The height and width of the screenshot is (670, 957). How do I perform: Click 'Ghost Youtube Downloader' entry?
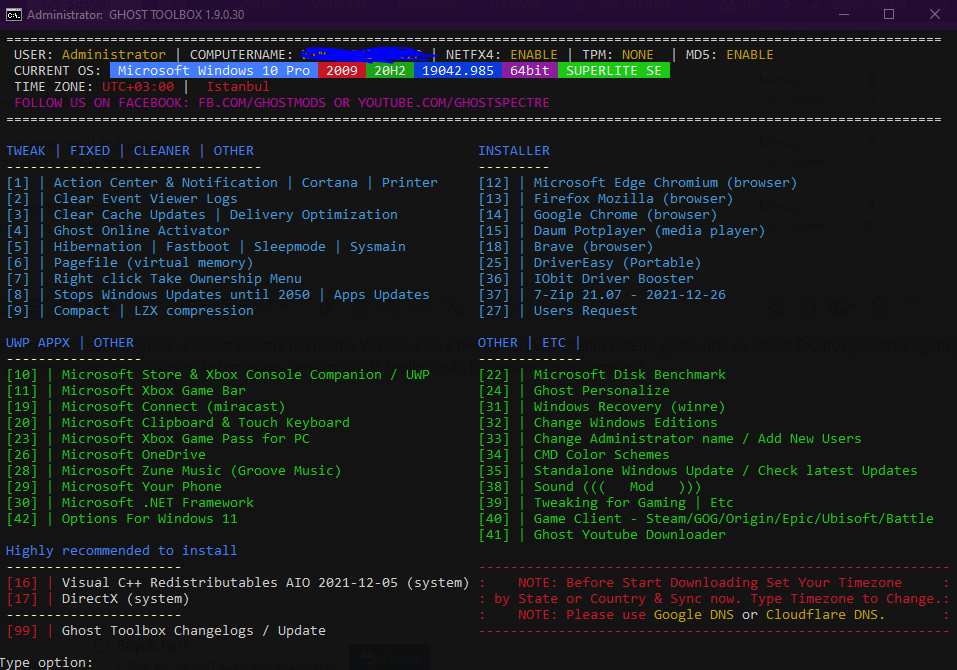point(629,535)
